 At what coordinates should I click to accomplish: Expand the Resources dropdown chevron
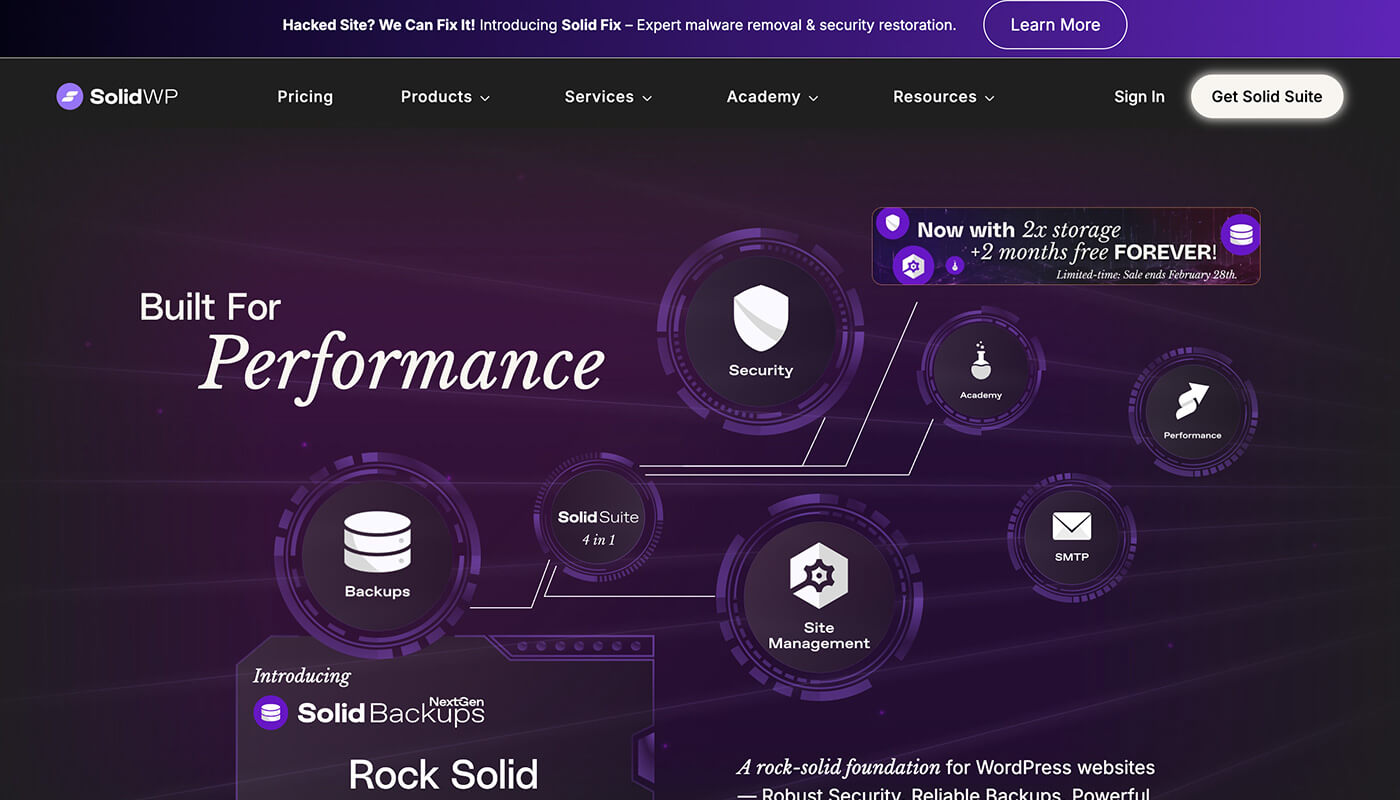tap(990, 98)
